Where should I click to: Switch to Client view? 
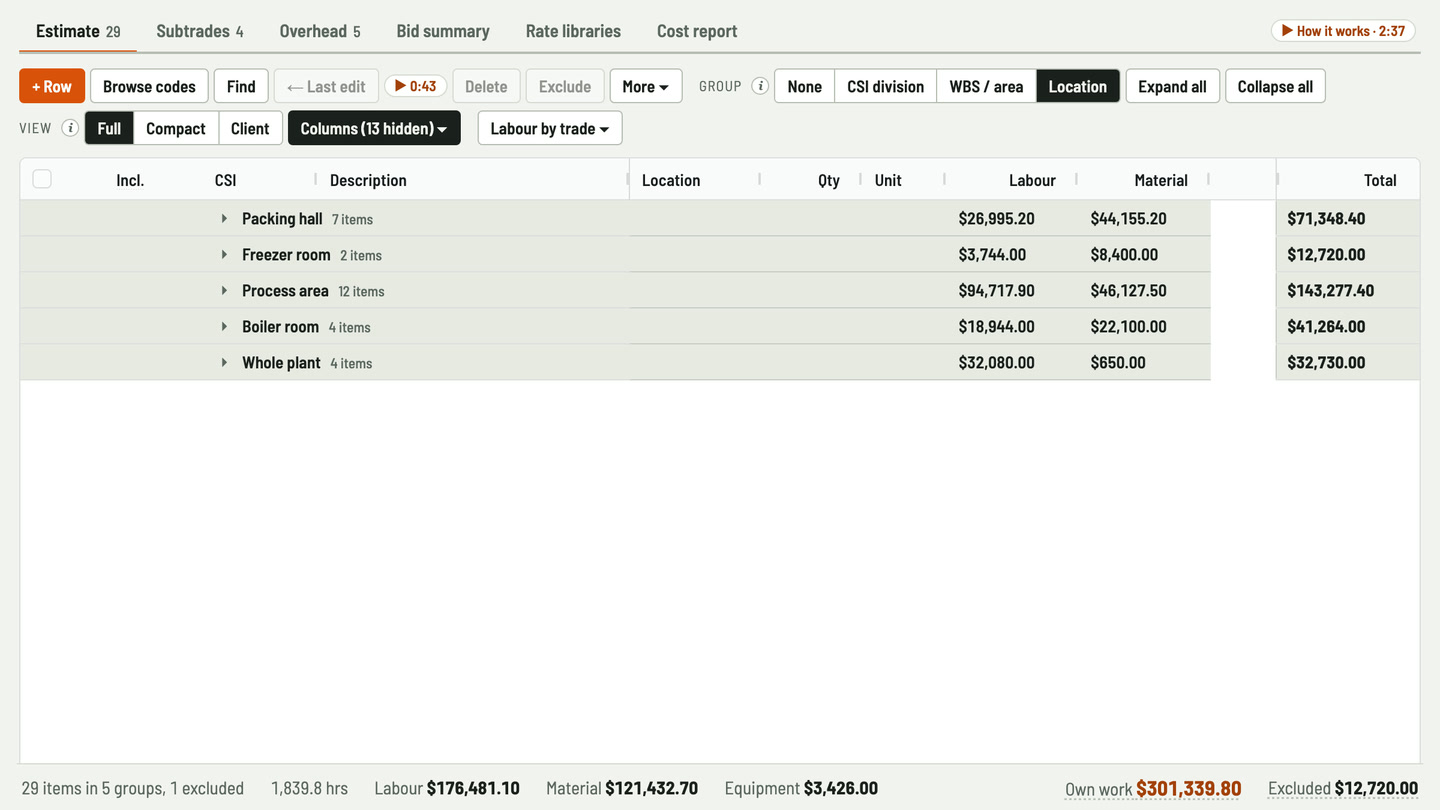point(250,128)
